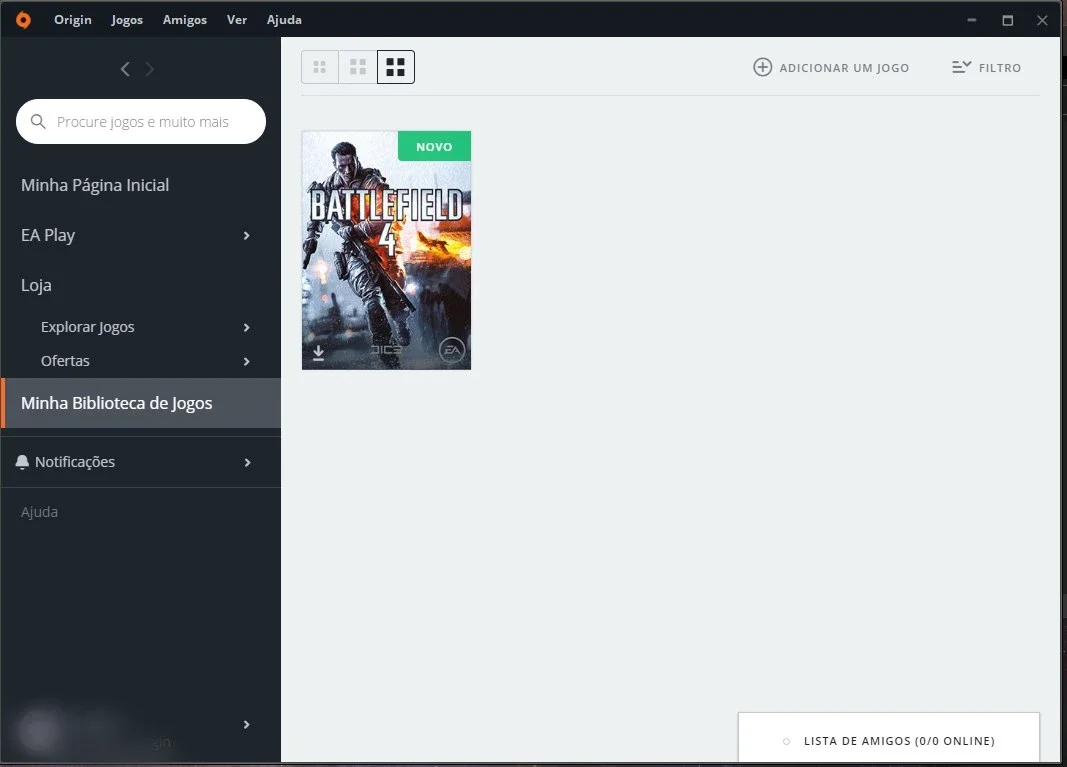Select the Battlefield 4 game tile
Image resolution: width=1067 pixels, height=767 pixels.
click(387, 250)
